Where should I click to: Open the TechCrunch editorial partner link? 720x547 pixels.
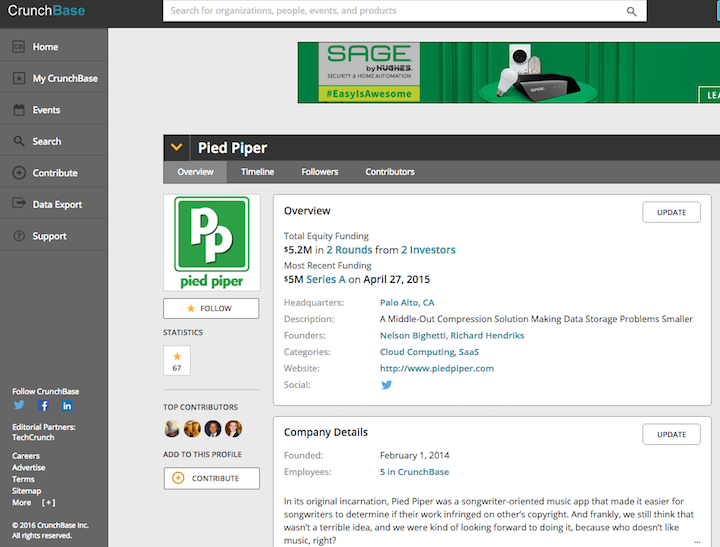click(33, 437)
